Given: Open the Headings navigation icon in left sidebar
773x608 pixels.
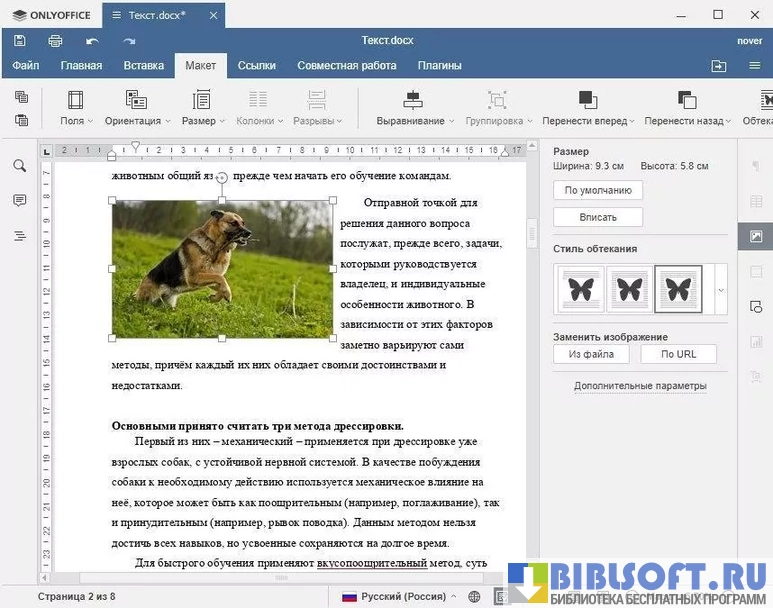Looking at the screenshot, I should click(x=20, y=236).
